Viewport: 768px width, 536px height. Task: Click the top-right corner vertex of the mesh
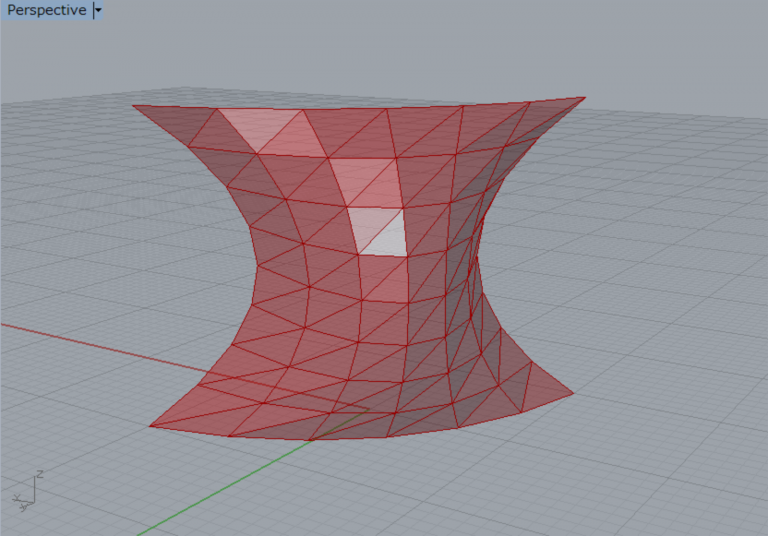coord(585,97)
